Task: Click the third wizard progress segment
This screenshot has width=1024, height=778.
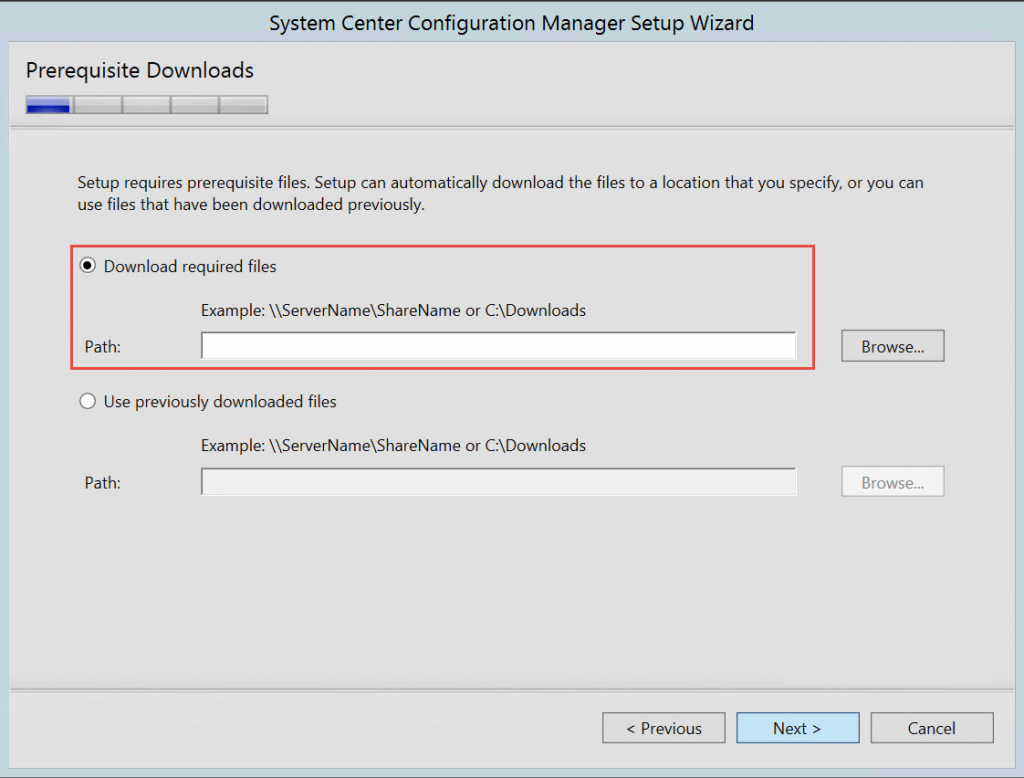Action: pyautogui.click(x=146, y=105)
